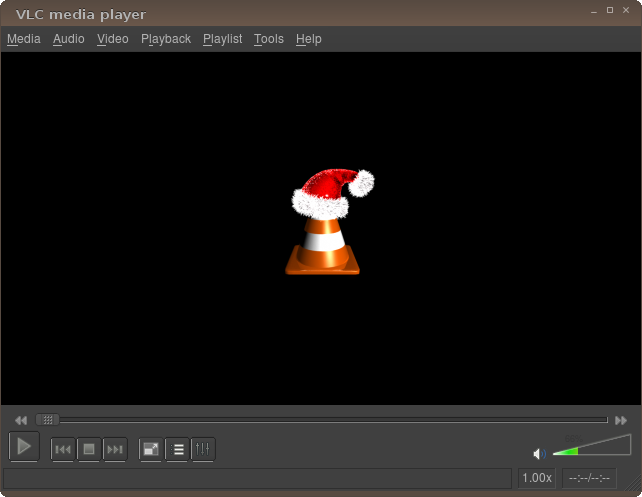This screenshot has height=497, width=642.
Task: Click the 1.00x playback speed label
Action: 537,478
